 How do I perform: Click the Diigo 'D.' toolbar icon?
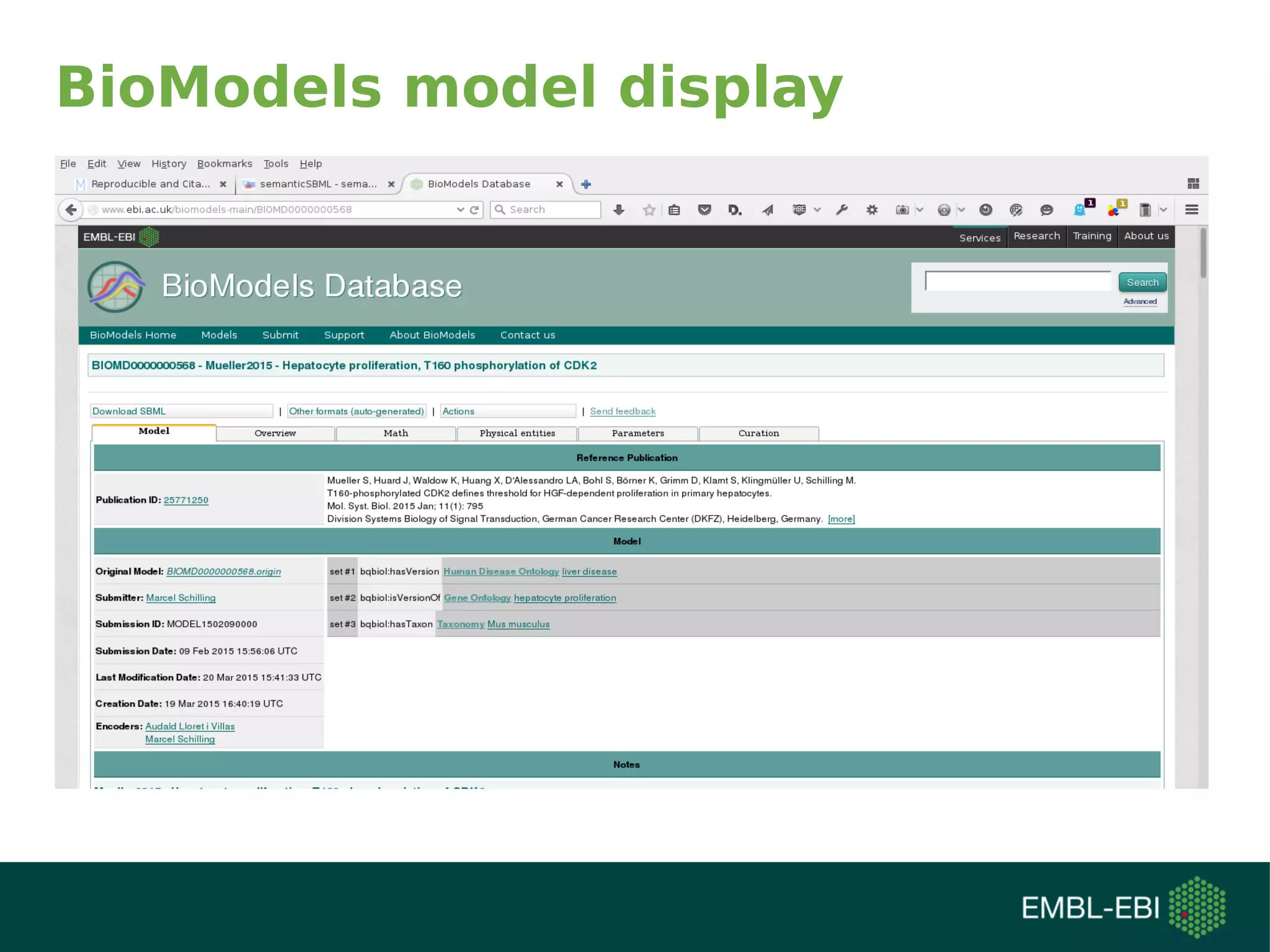pyautogui.click(x=735, y=210)
